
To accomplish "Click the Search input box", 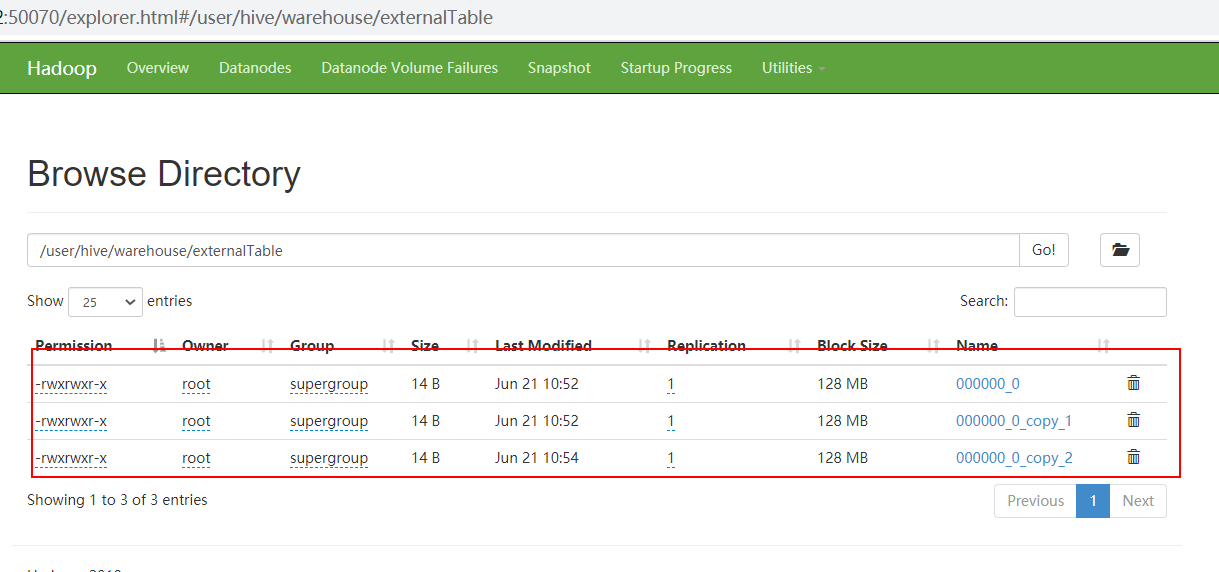I will coord(1090,302).
